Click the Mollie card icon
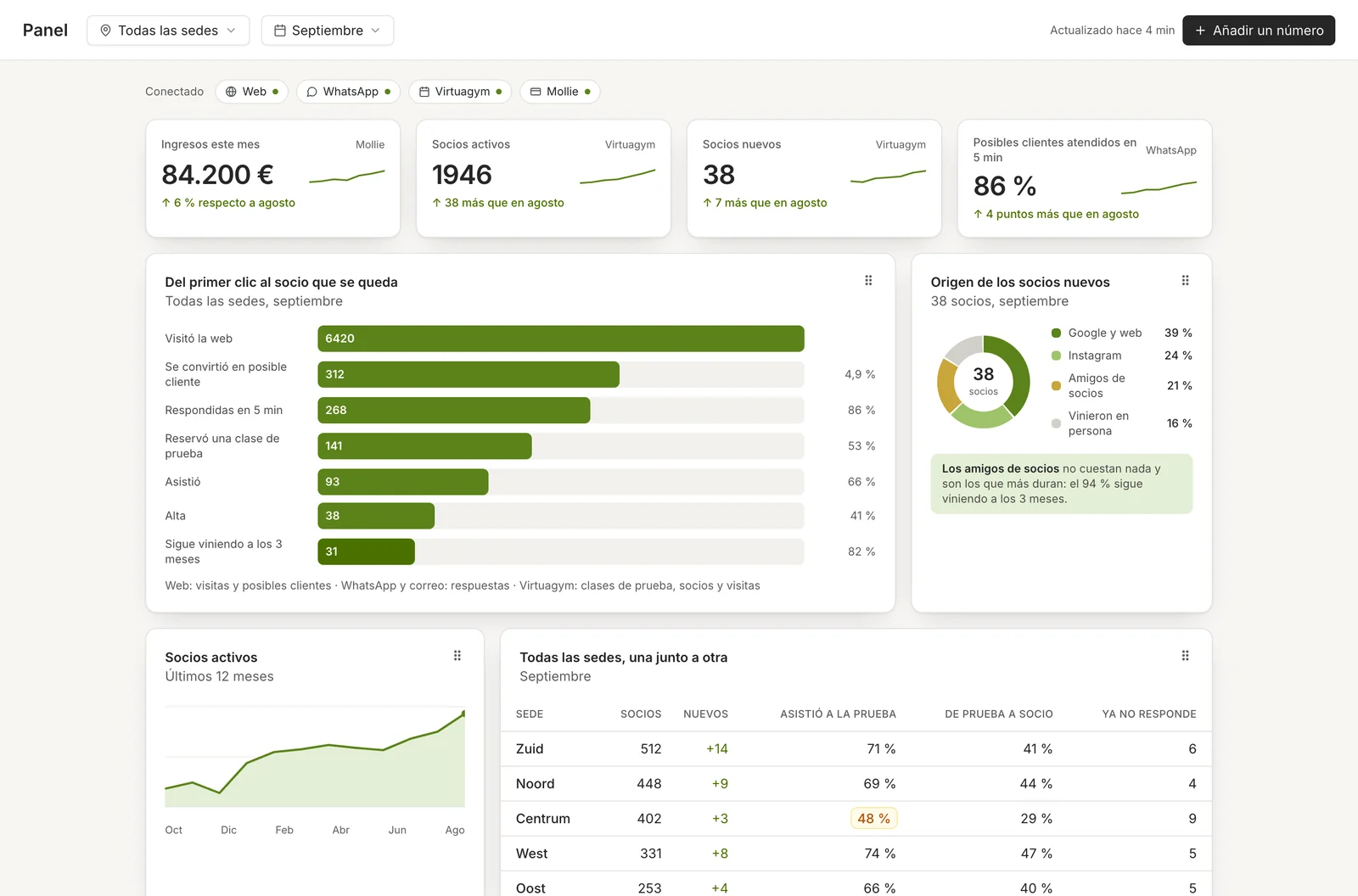This screenshot has width=1358, height=896. (536, 92)
